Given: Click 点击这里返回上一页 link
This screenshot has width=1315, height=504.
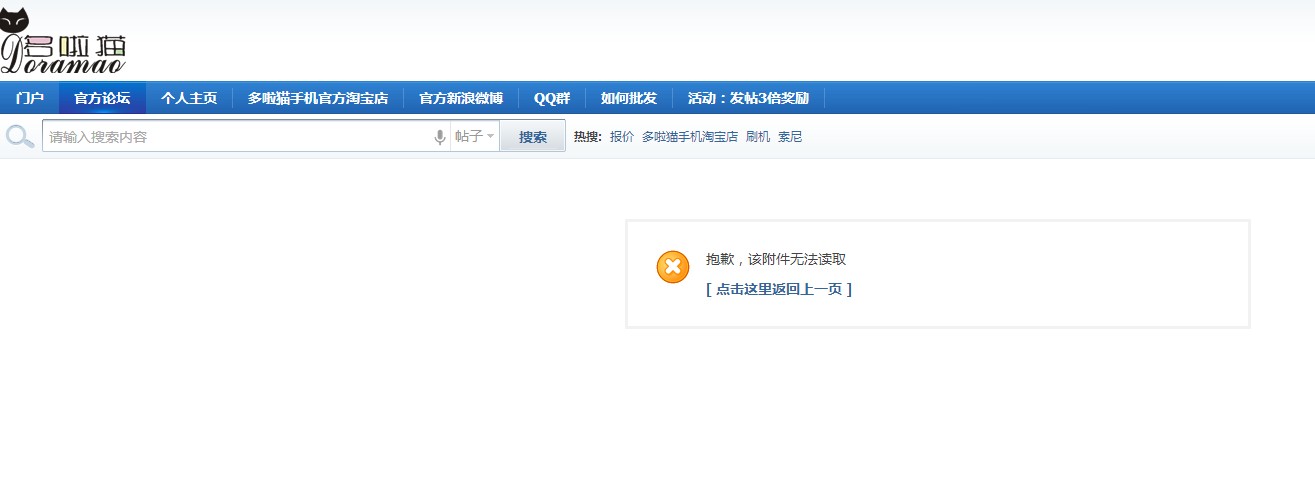Looking at the screenshot, I should [779, 289].
